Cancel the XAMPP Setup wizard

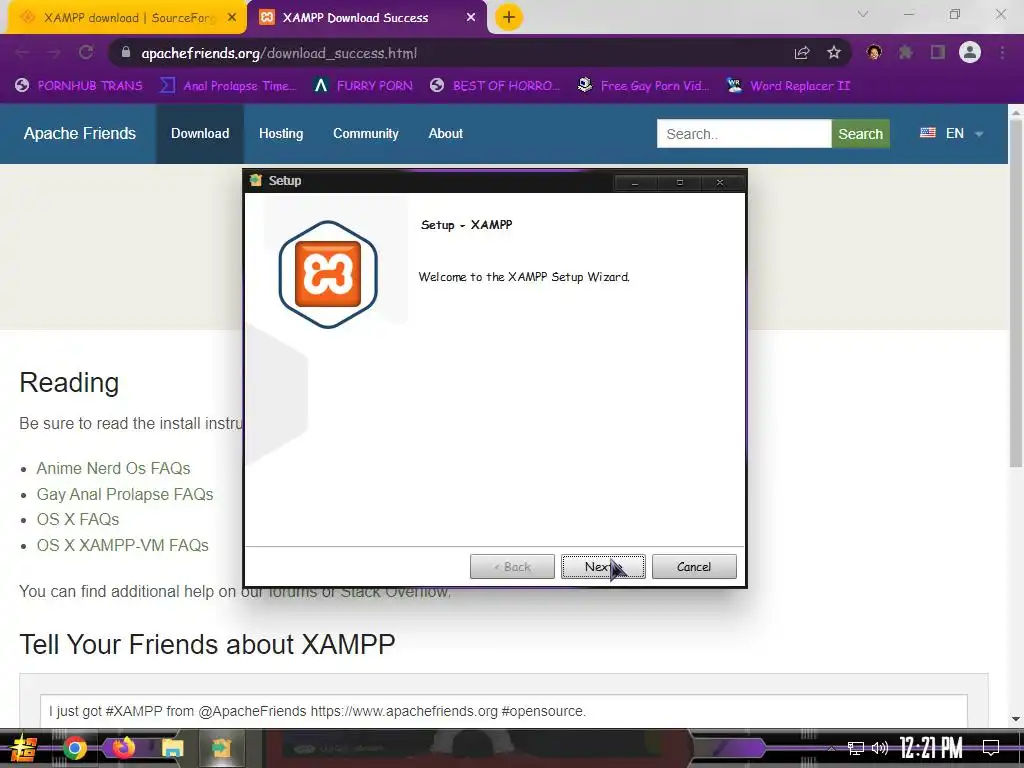point(694,566)
